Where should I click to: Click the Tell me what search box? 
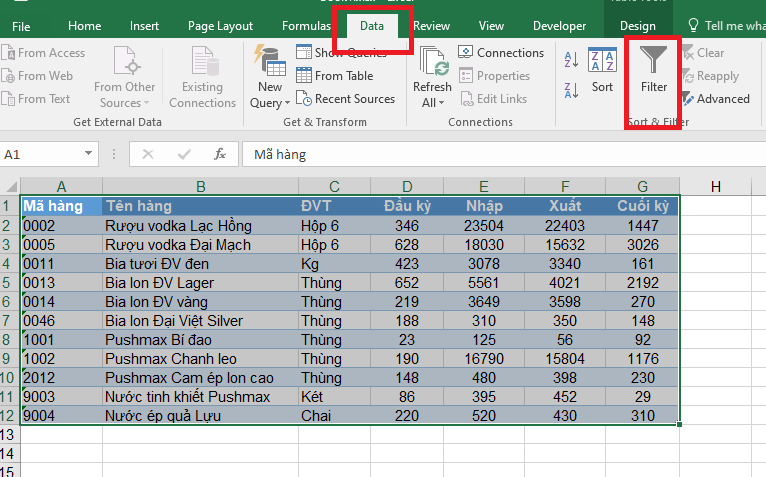(727, 26)
